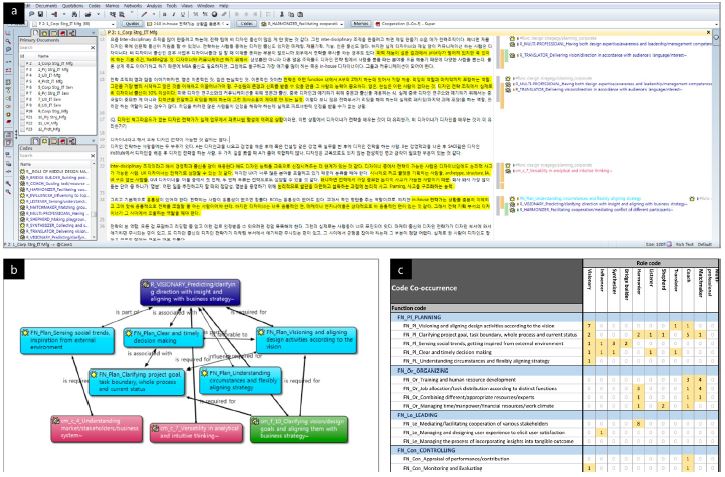Click the Codes panel search field
The width and height of the screenshot is (725, 477).
(54, 156)
